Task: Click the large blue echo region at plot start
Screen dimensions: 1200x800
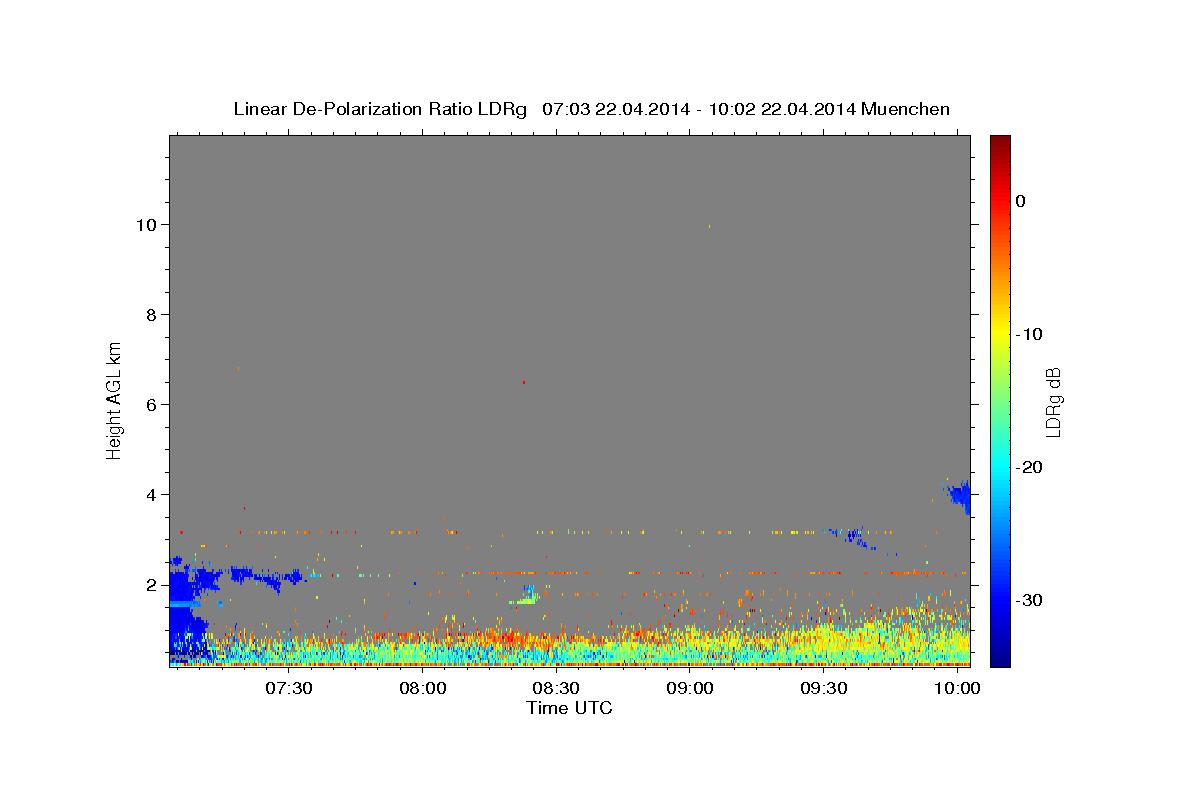Action: click(186, 610)
